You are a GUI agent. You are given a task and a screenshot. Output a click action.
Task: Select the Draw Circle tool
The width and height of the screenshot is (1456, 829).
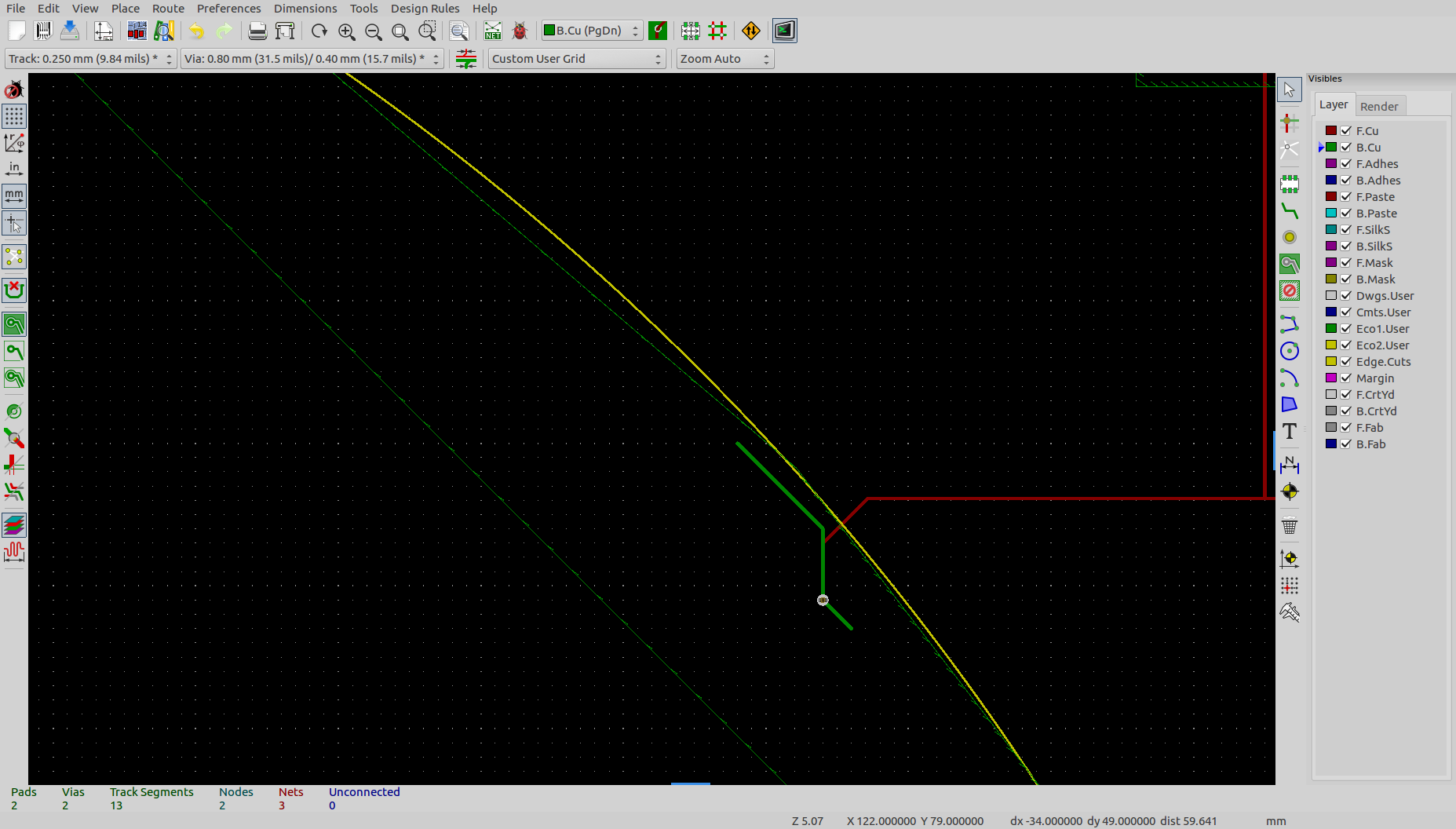point(1289,351)
